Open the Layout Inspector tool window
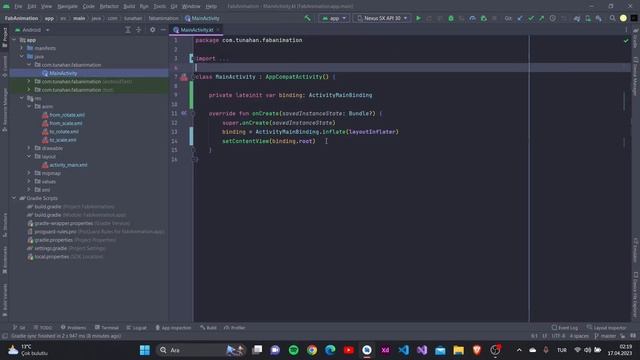The width and height of the screenshot is (640, 360). [x=606, y=328]
